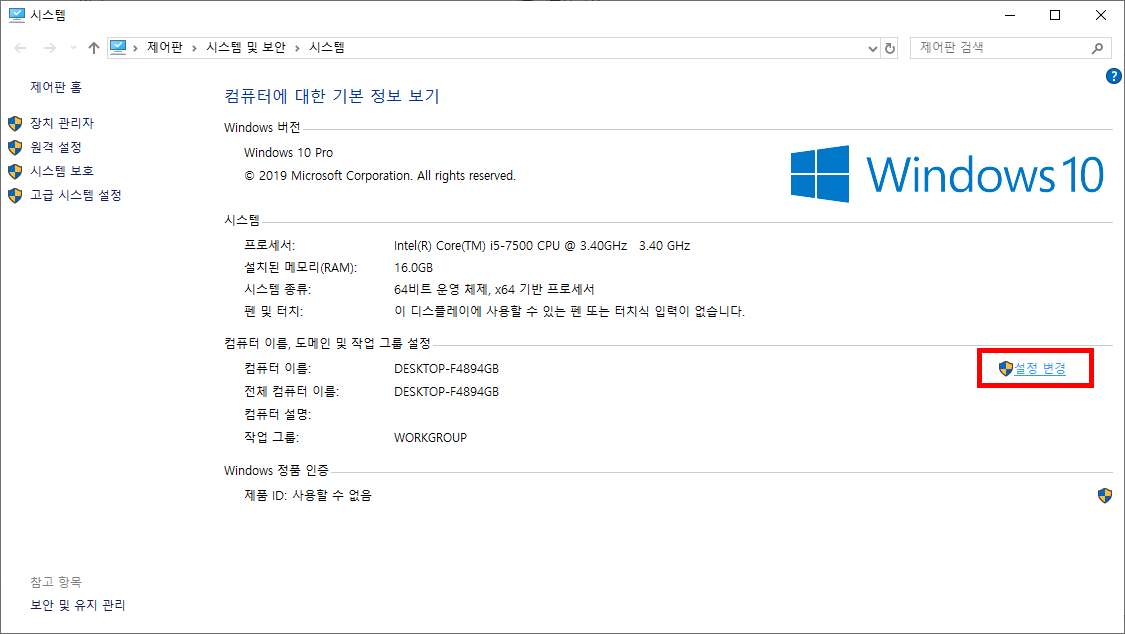Click the 설정 변경 (Change settings) link
The width and height of the screenshot is (1125, 634).
pyautogui.click(x=1040, y=369)
